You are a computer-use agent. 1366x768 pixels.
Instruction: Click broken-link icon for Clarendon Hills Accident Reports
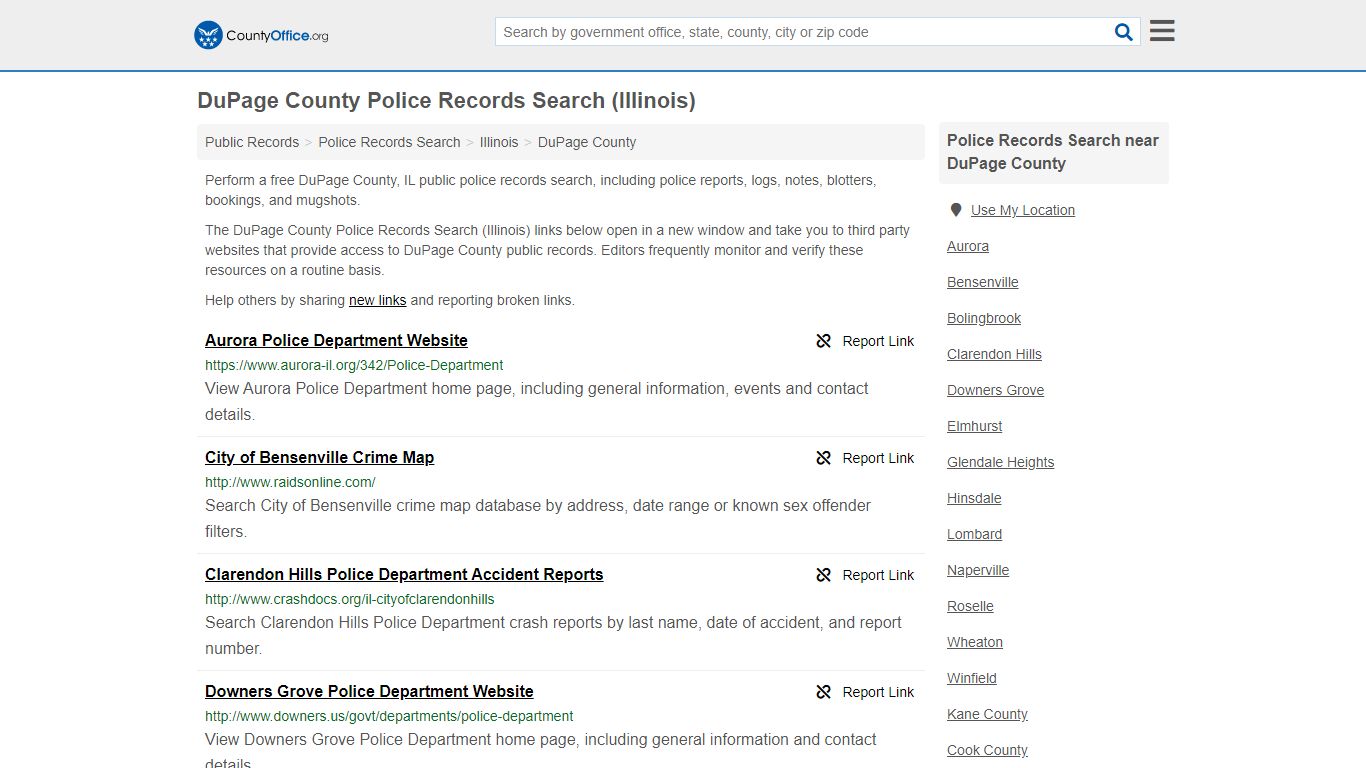824,575
